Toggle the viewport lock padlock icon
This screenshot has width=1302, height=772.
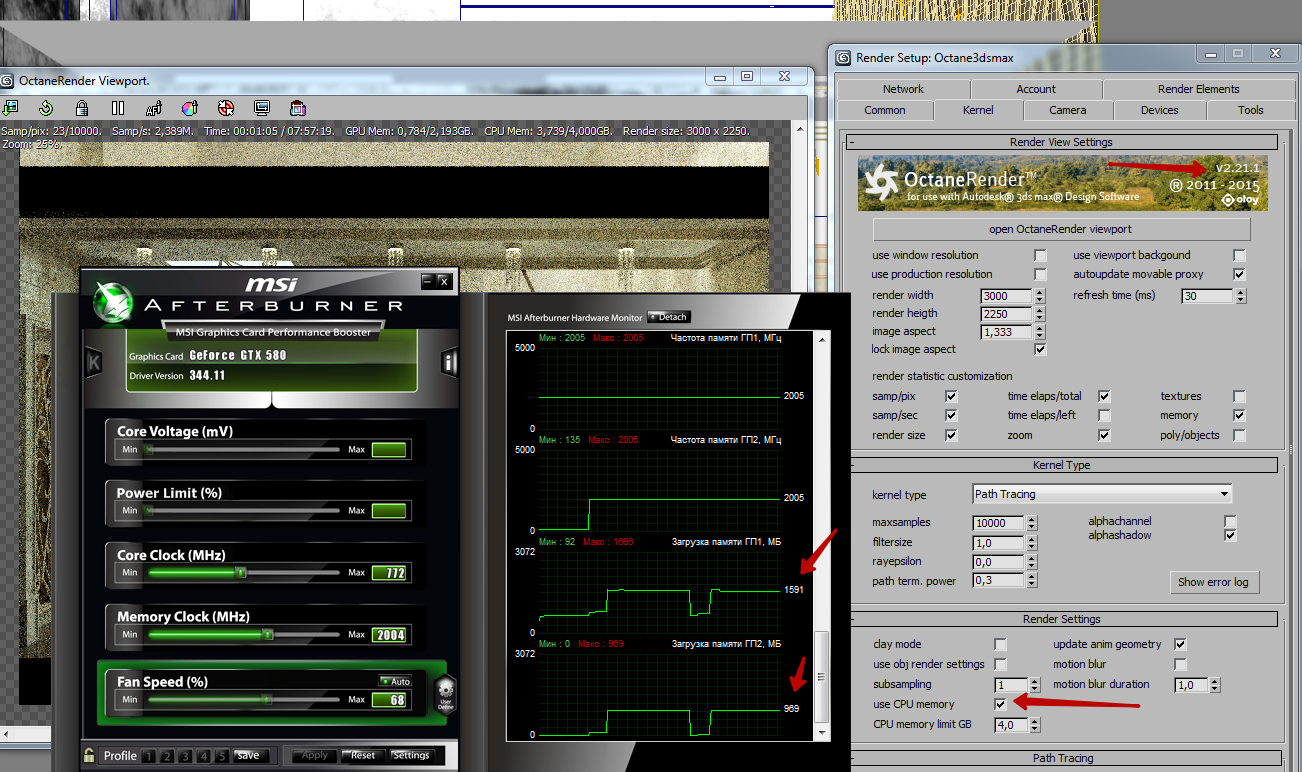[x=82, y=108]
